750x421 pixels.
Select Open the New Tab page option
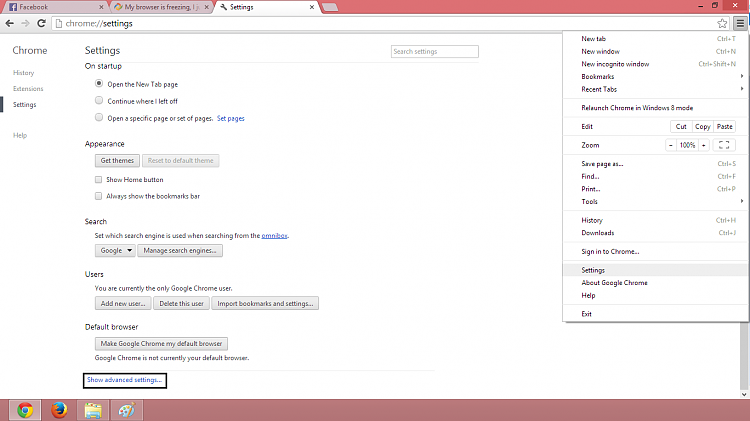pyautogui.click(x=99, y=83)
